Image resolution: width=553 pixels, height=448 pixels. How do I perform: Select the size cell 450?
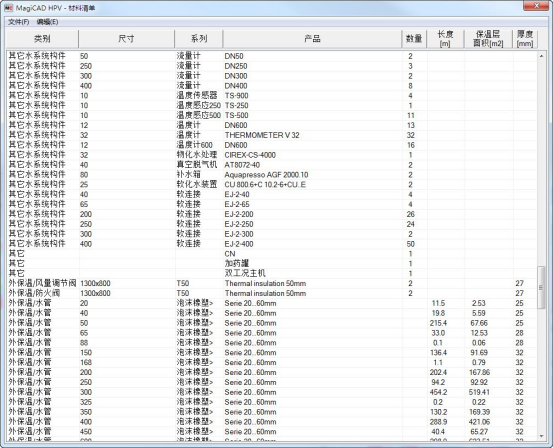[86, 431]
